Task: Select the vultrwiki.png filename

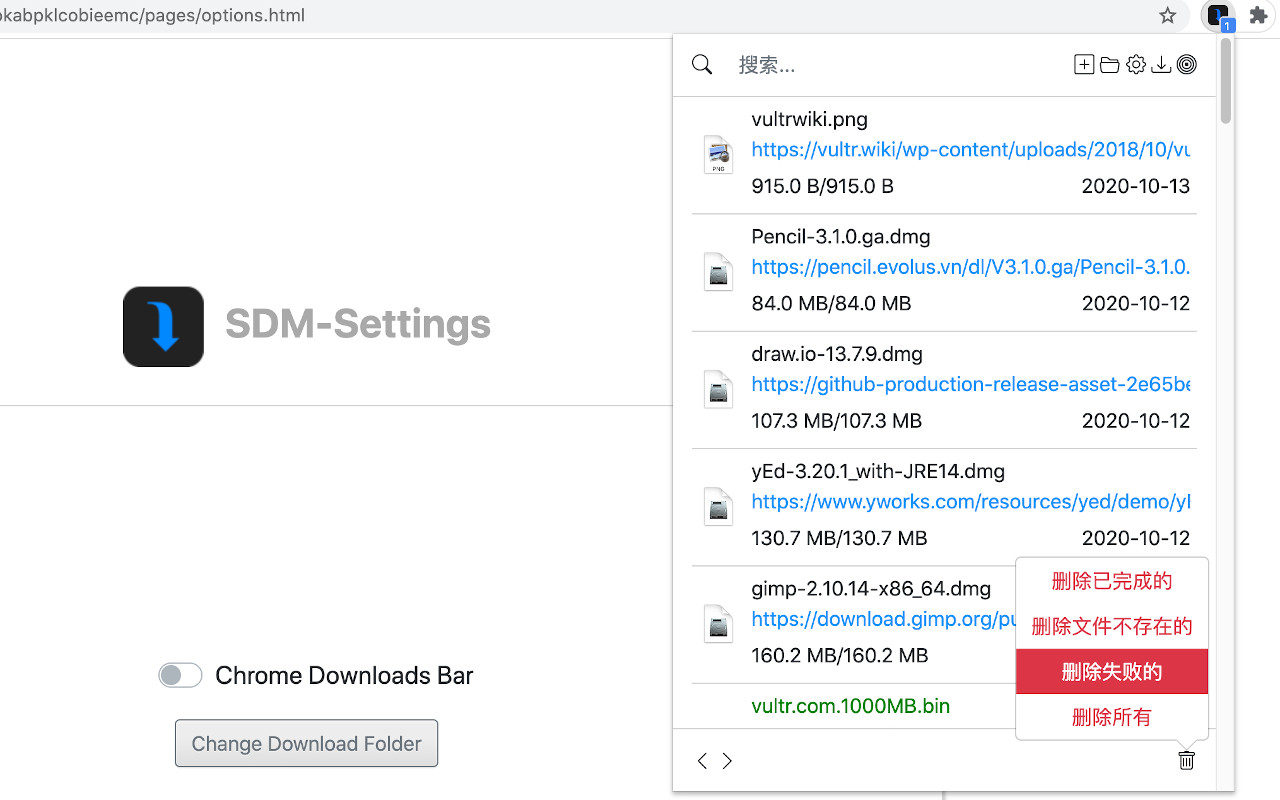Action: tap(809, 119)
